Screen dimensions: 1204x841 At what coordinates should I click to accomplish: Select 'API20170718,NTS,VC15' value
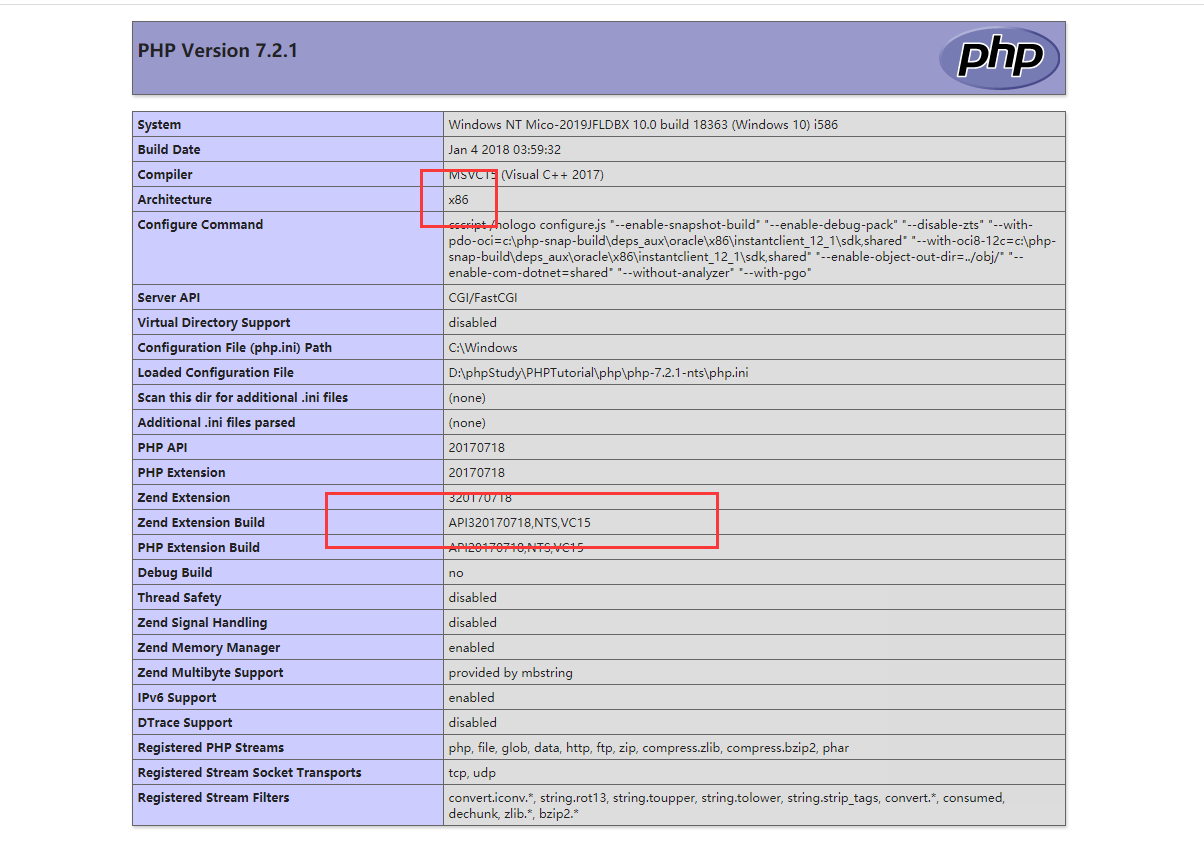pos(516,548)
